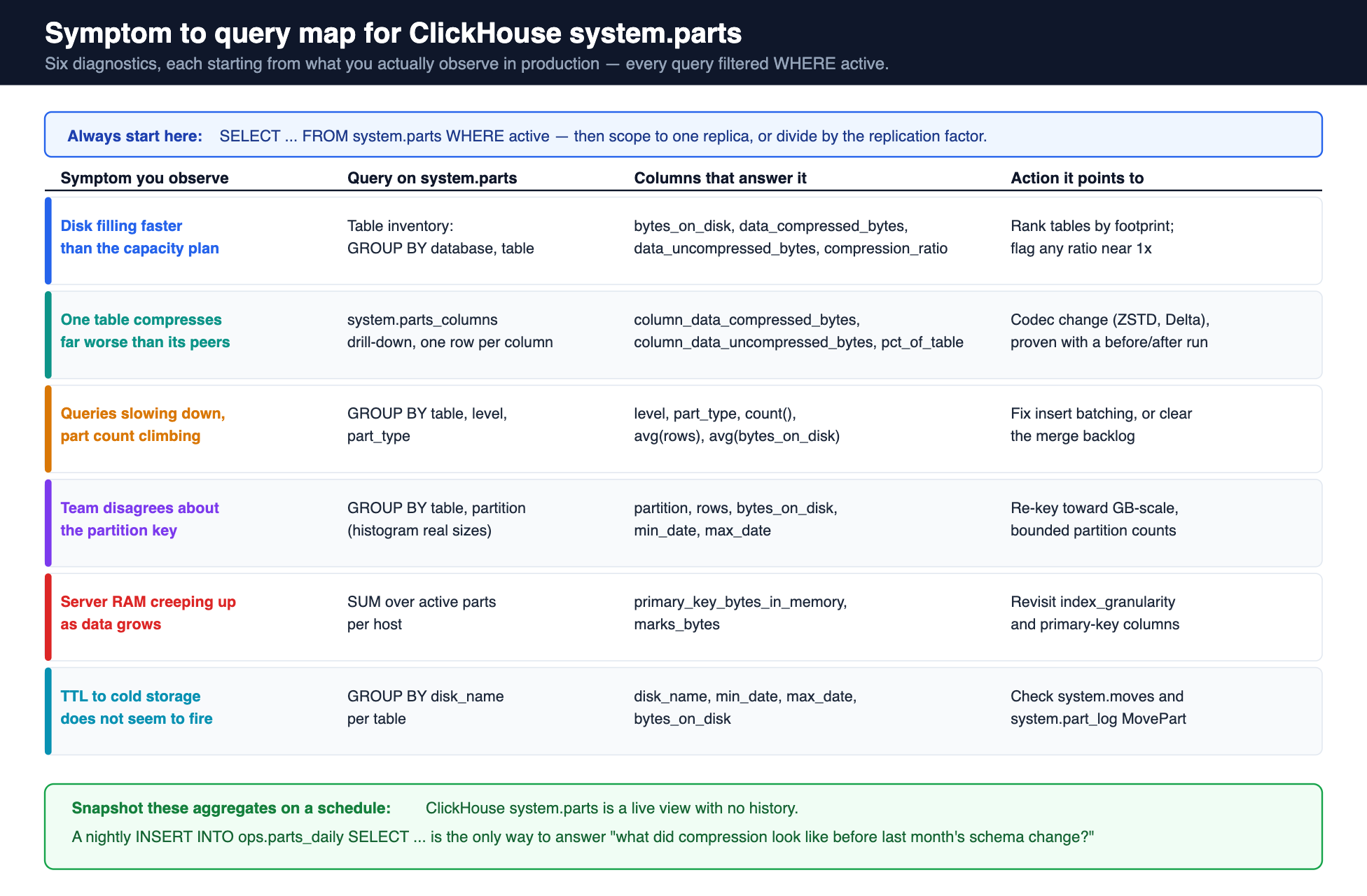1367x896 pixels.
Task: Click 'GROUP BY table, level, part_type' query cell
Action: pos(427,424)
